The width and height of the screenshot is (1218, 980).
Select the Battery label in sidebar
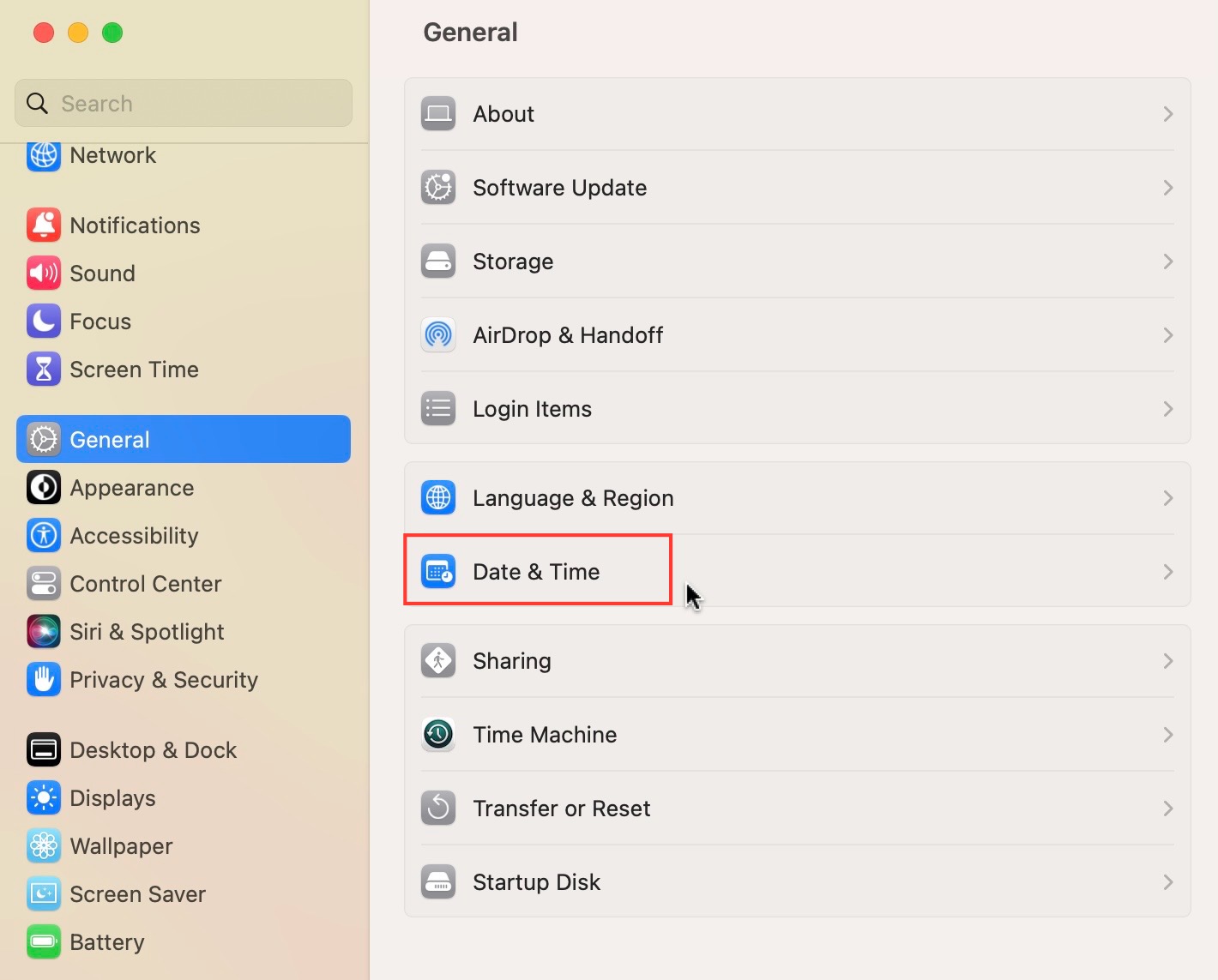click(x=107, y=942)
